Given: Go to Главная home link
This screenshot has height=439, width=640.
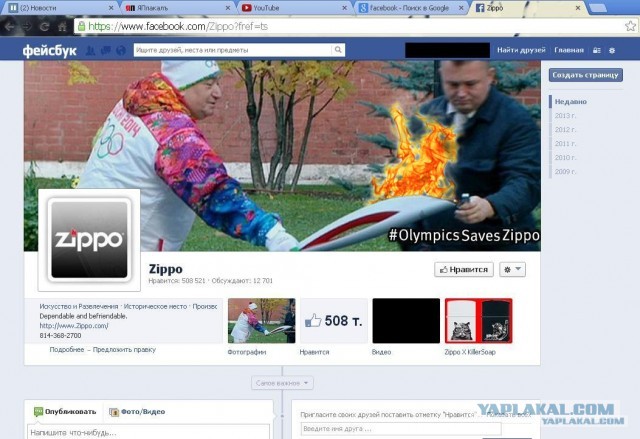Looking at the screenshot, I should click(x=569, y=50).
